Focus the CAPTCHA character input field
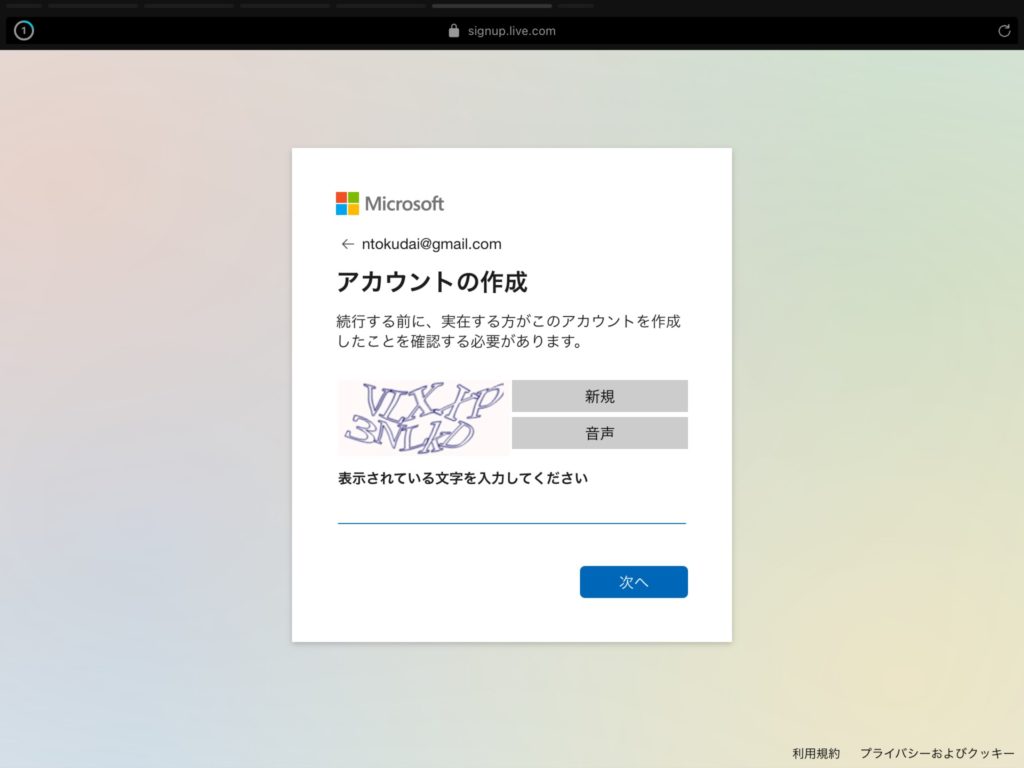Screen dimensions: 1024x768 (x=511, y=510)
